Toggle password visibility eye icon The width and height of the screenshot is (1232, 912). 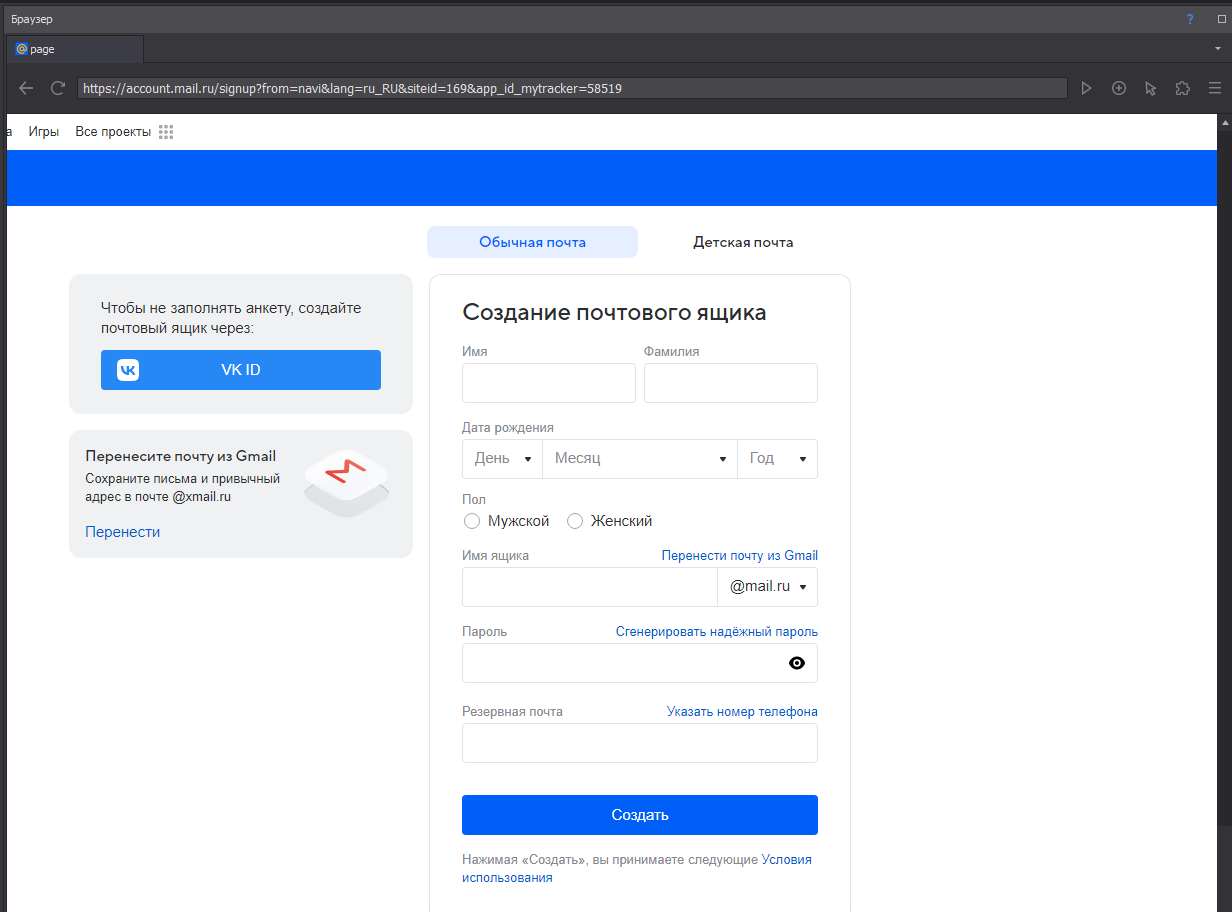click(797, 663)
